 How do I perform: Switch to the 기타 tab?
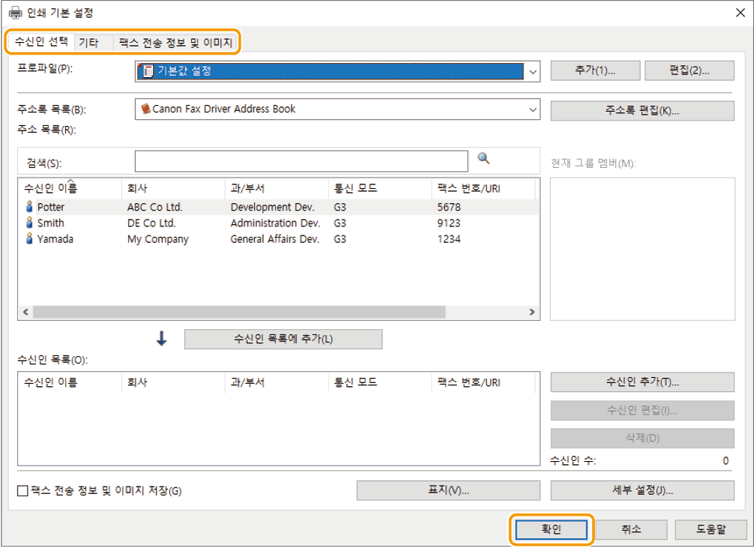89,43
